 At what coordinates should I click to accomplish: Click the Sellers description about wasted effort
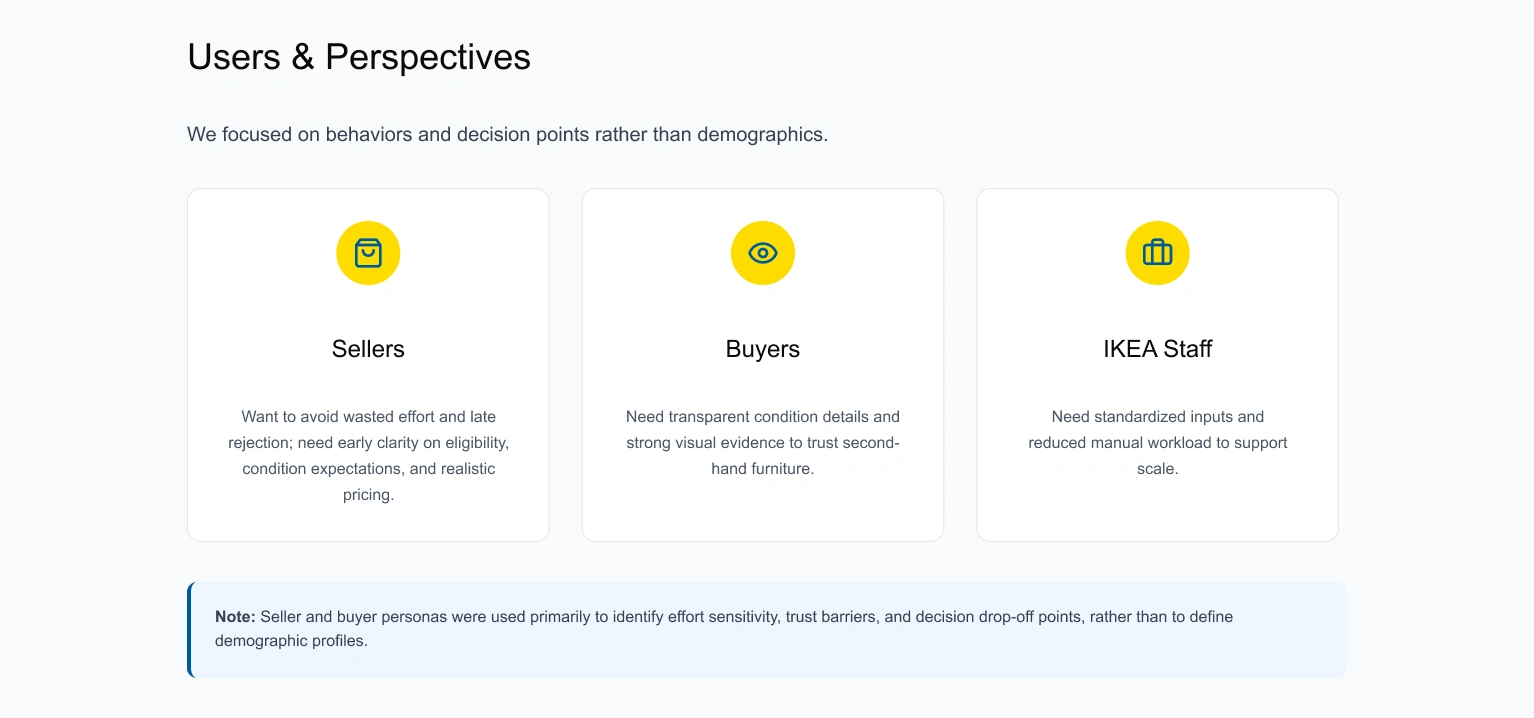[x=368, y=455]
